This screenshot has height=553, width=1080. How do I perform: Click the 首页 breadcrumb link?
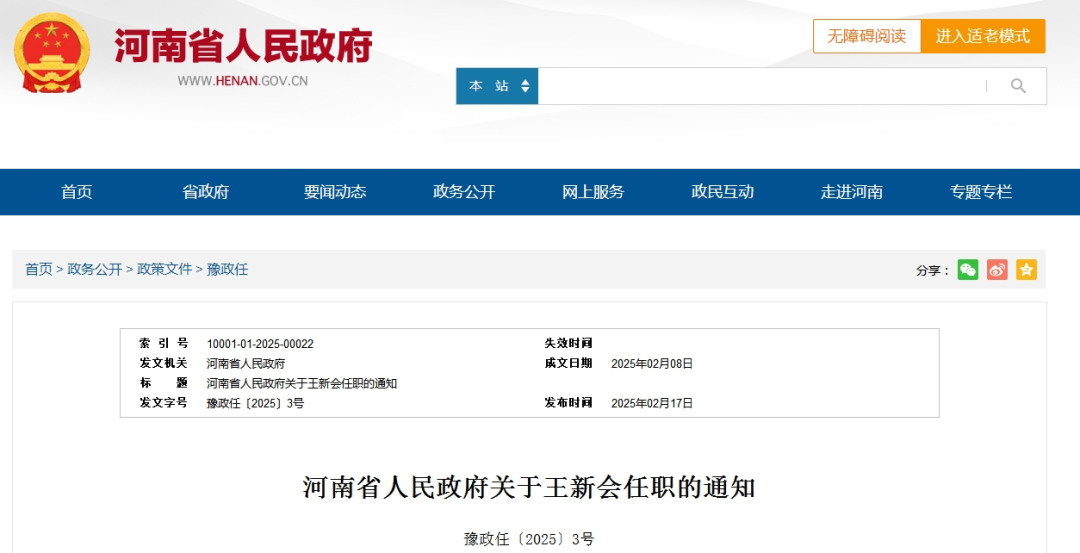tap(39, 269)
